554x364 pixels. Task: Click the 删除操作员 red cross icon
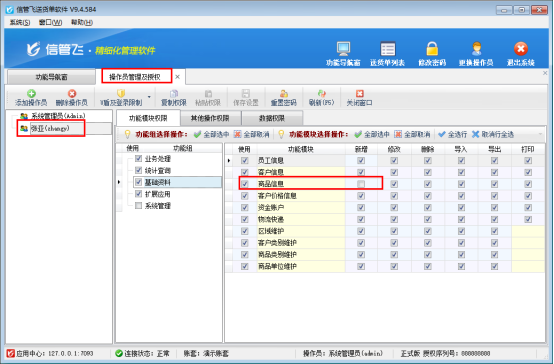pos(72,94)
